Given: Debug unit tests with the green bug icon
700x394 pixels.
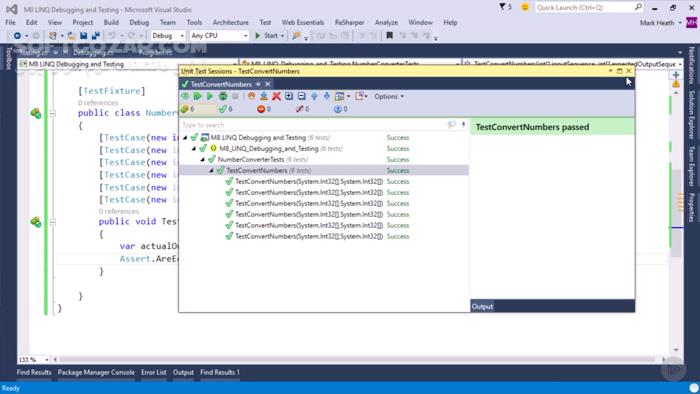Looking at the screenshot, I should [x=223, y=96].
